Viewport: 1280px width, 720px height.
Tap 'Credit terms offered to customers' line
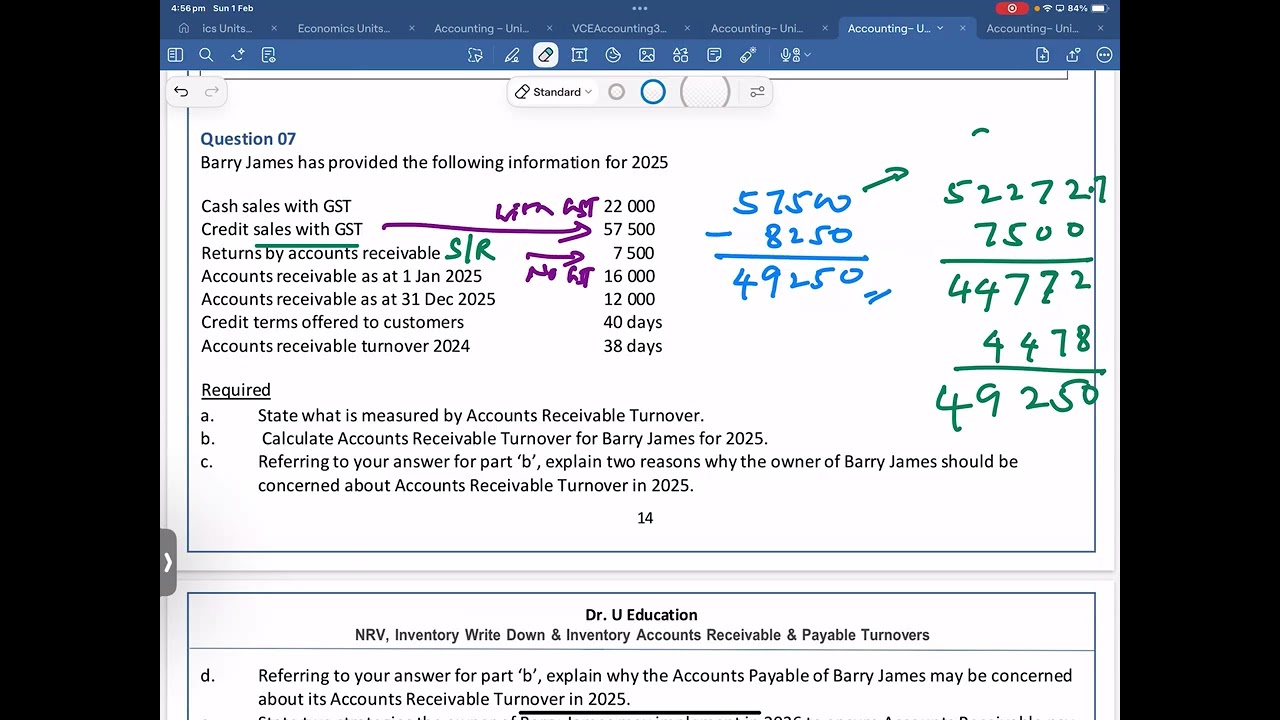coord(332,322)
